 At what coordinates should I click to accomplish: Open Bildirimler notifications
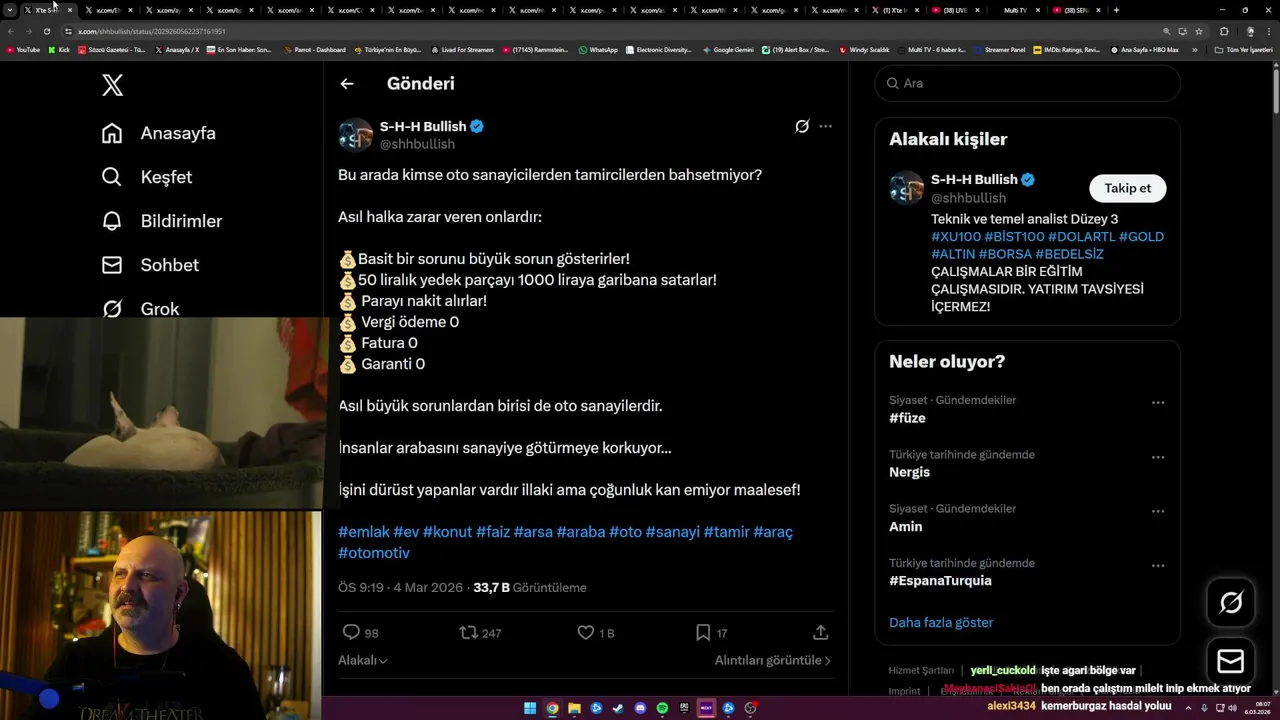162,221
